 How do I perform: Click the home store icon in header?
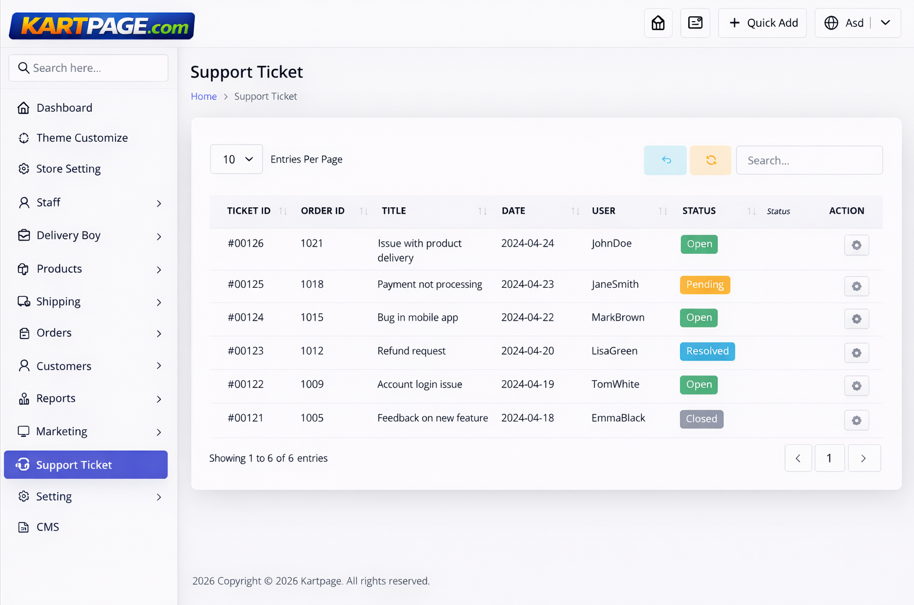pos(658,23)
